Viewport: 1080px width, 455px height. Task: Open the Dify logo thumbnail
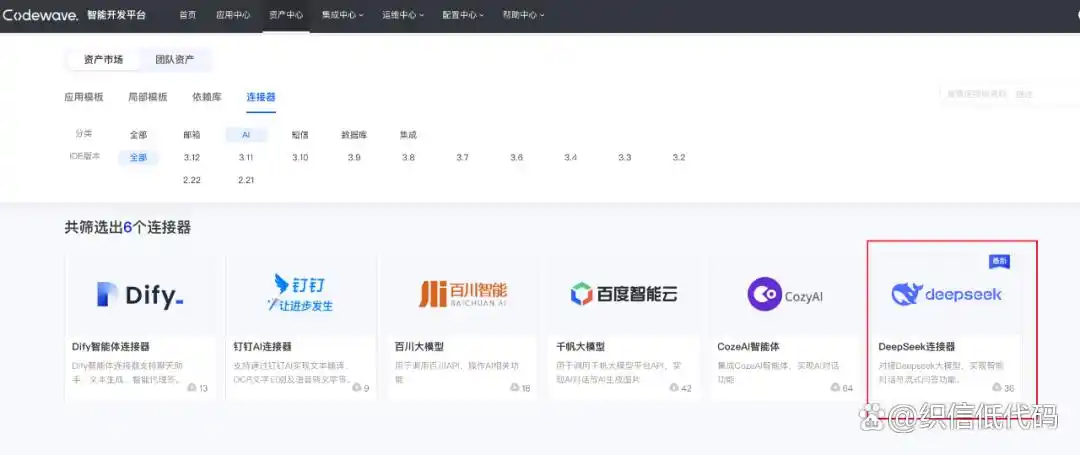[x=140, y=295]
